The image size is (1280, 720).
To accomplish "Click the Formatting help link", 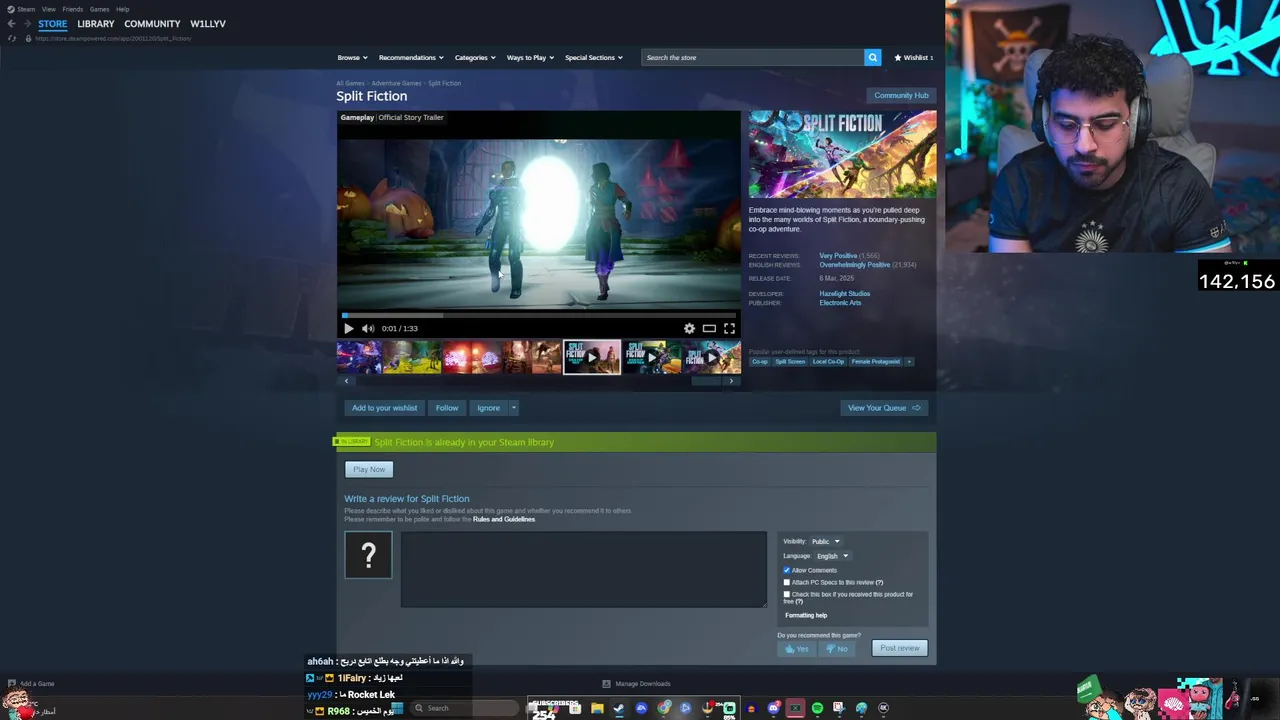I will (806, 615).
